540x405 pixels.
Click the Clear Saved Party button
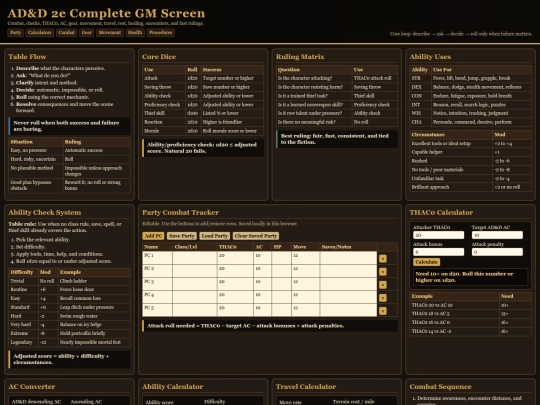(256, 236)
